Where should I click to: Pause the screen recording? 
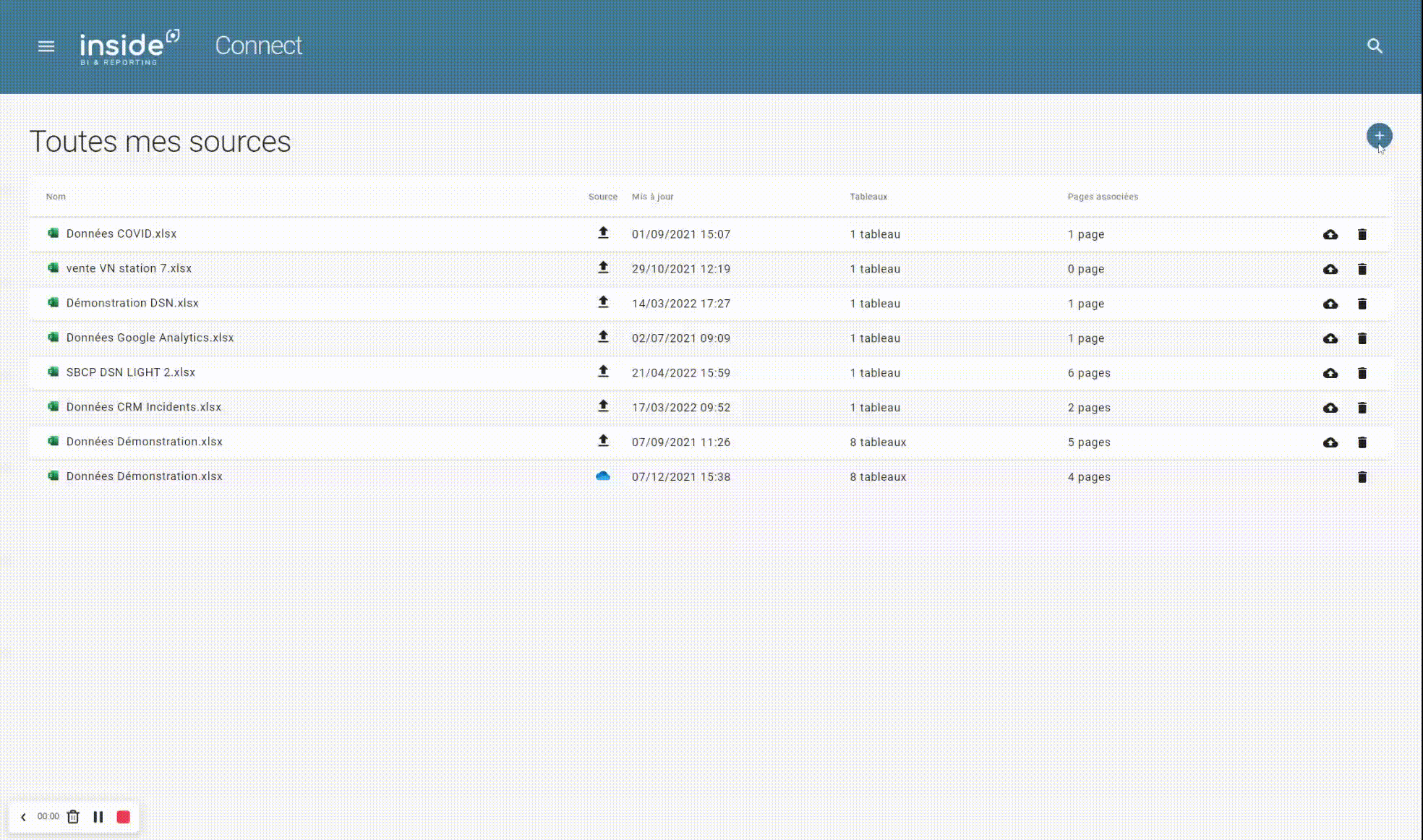(98, 817)
